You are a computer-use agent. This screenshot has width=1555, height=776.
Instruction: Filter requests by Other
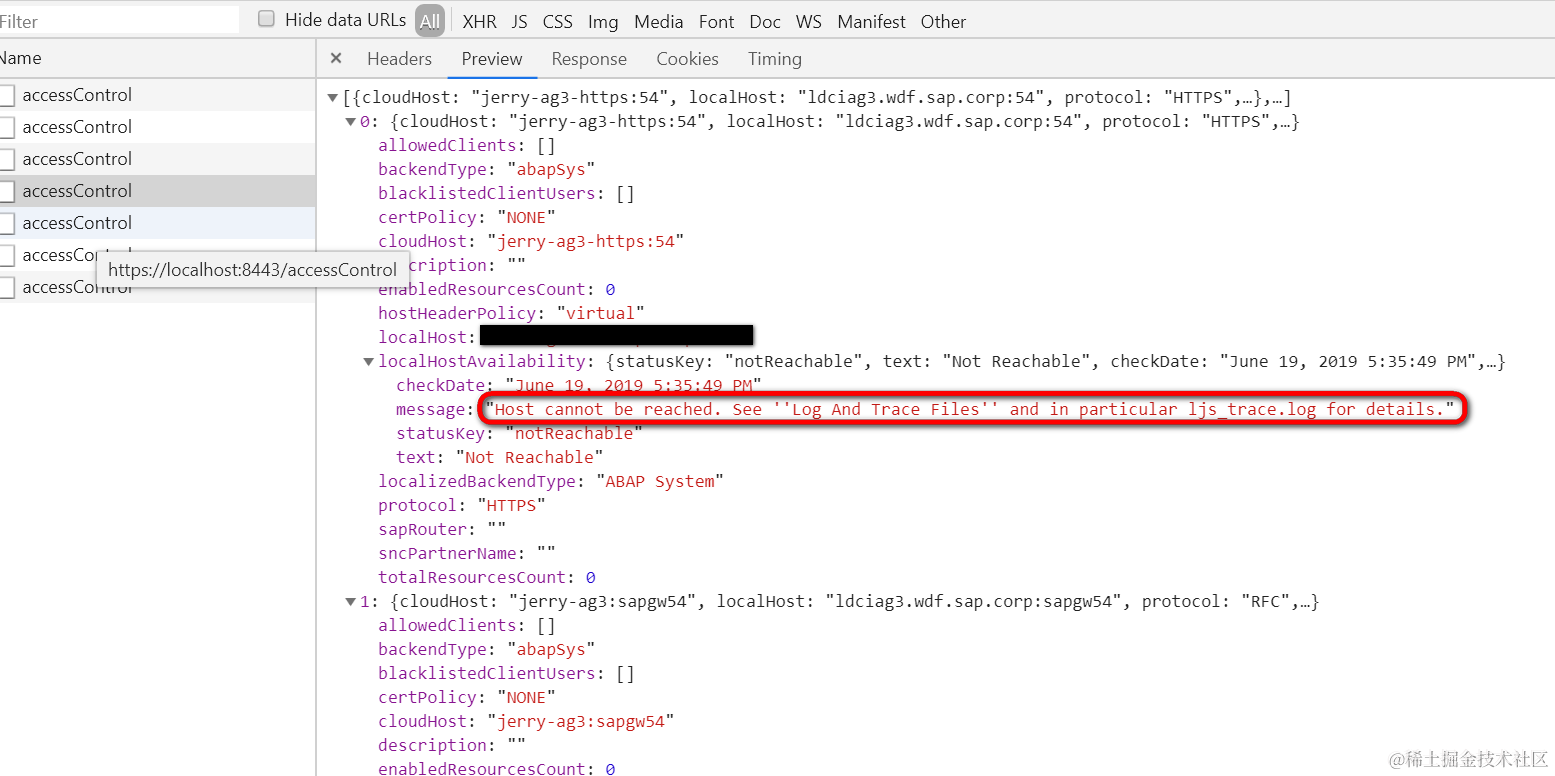click(943, 21)
